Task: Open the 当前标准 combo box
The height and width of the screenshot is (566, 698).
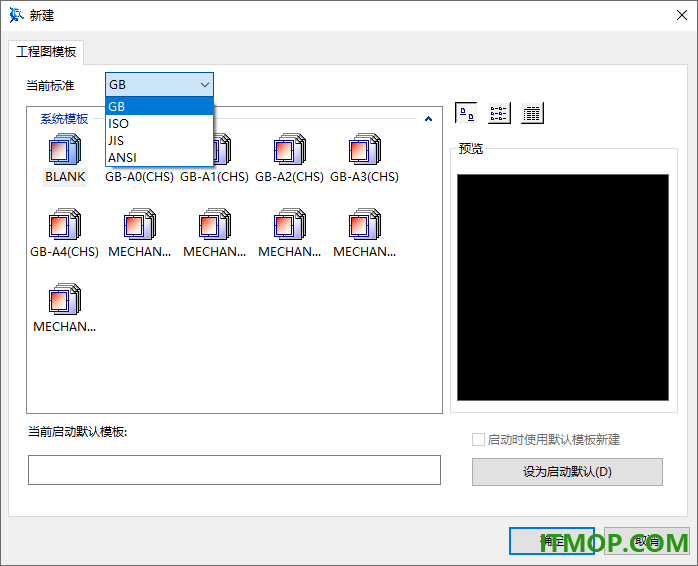Action: [159, 85]
